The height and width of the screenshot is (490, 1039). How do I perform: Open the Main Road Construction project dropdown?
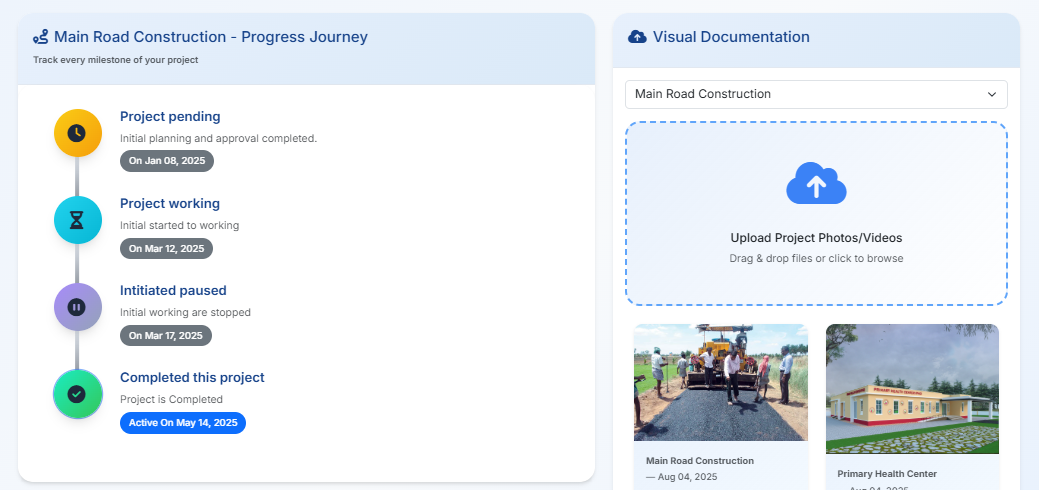(x=816, y=94)
